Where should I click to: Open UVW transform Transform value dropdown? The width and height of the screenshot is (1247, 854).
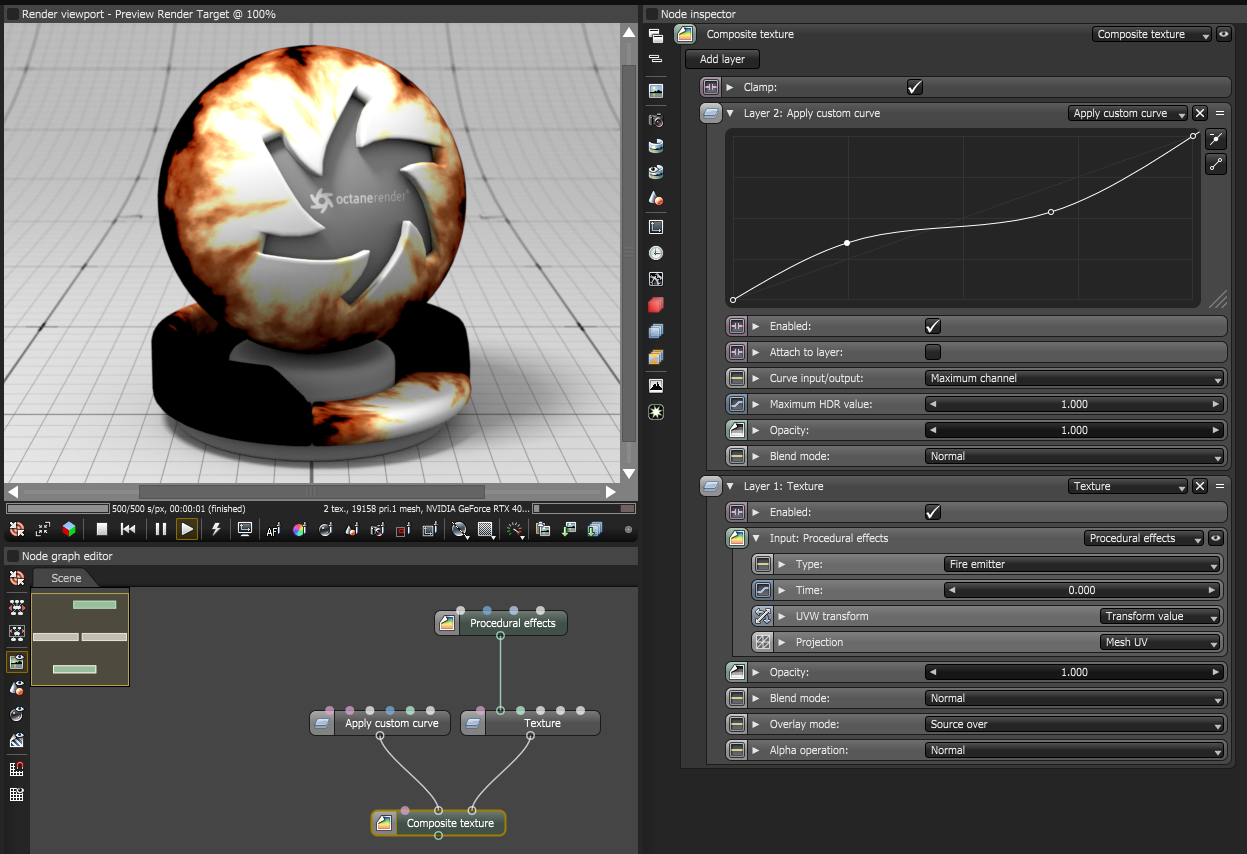(1160, 616)
